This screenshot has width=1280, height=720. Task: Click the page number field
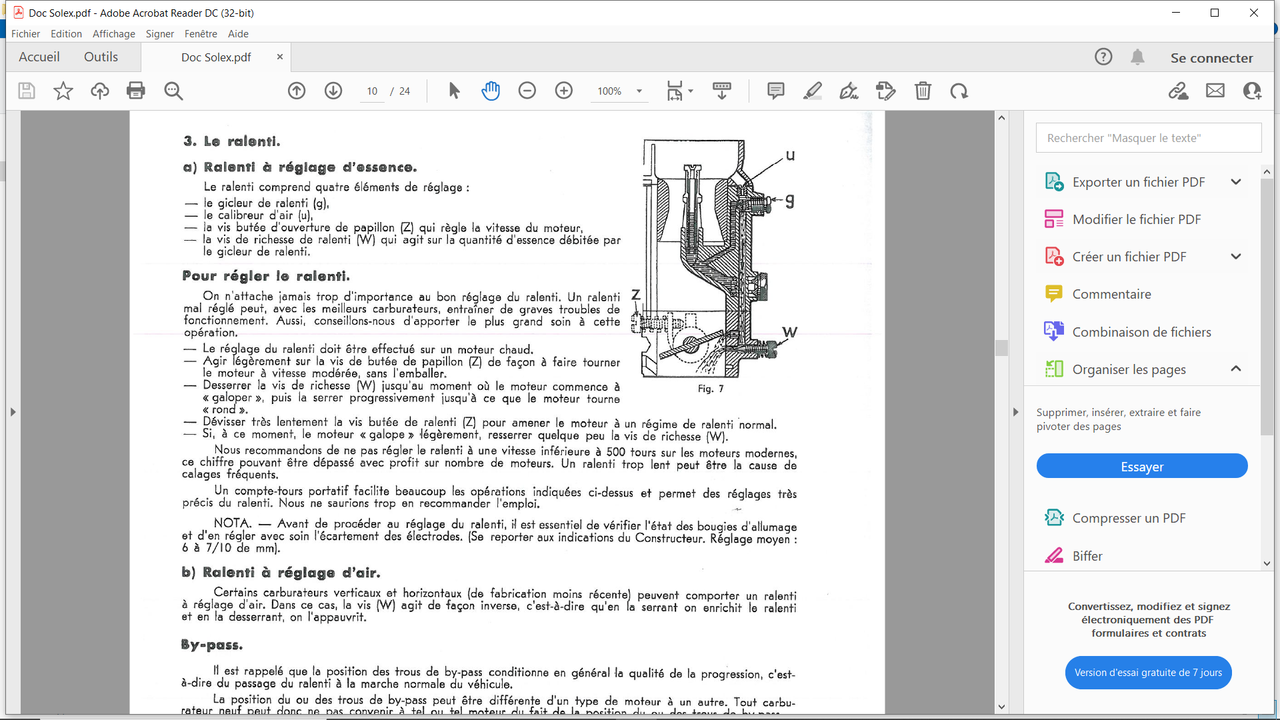[x=372, y=91]
